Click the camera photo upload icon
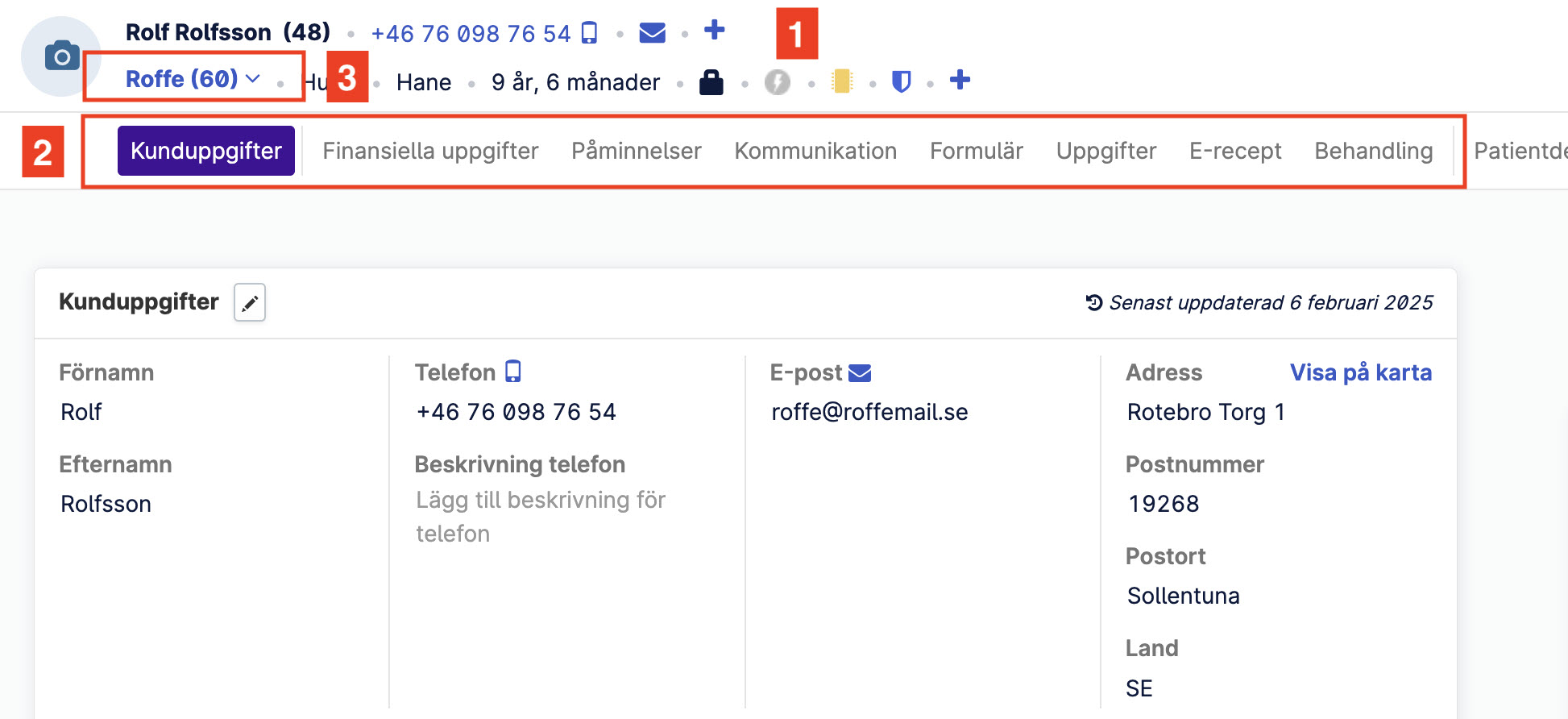 click(62, 56)
